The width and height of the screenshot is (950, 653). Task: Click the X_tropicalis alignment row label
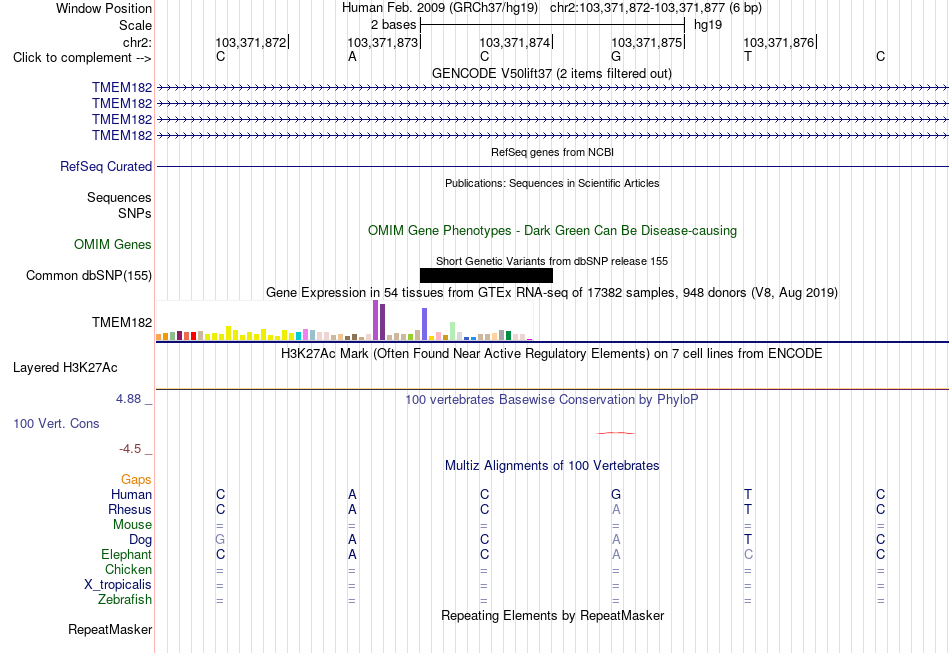tap(118, 585)
